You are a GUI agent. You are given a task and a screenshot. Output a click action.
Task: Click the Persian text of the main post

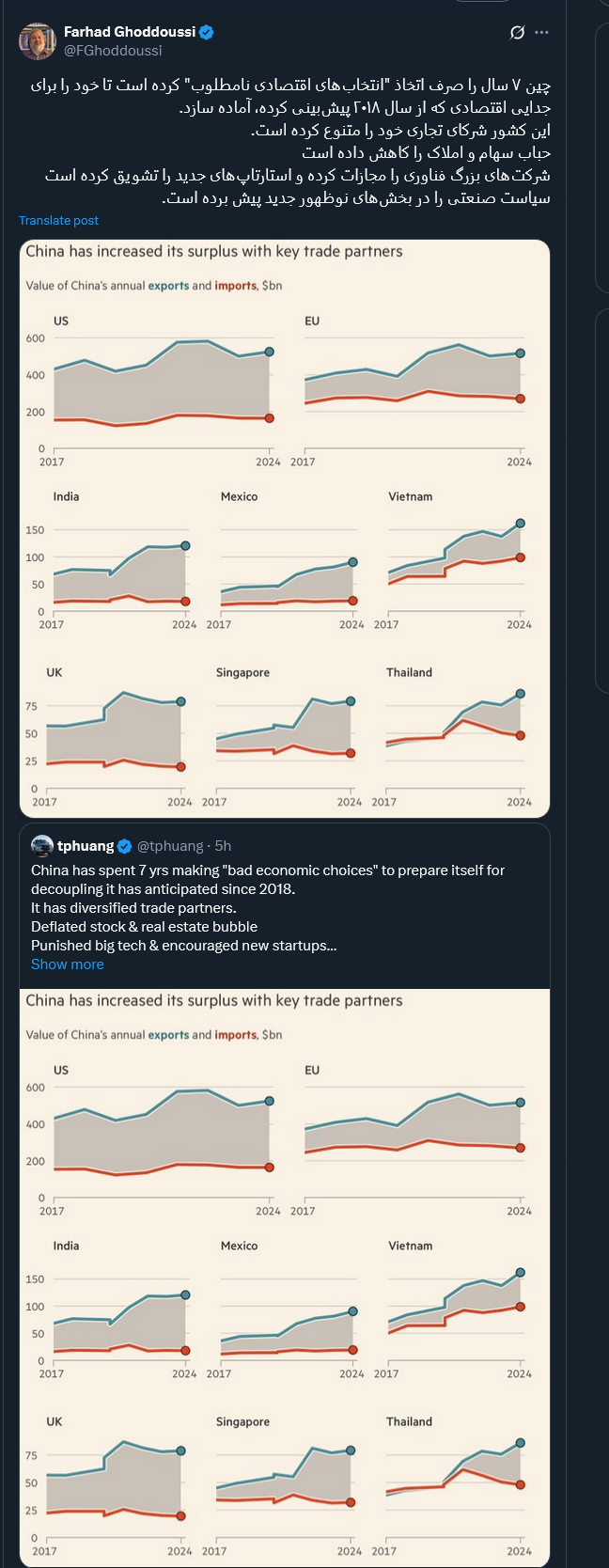[x=291, y=141]
